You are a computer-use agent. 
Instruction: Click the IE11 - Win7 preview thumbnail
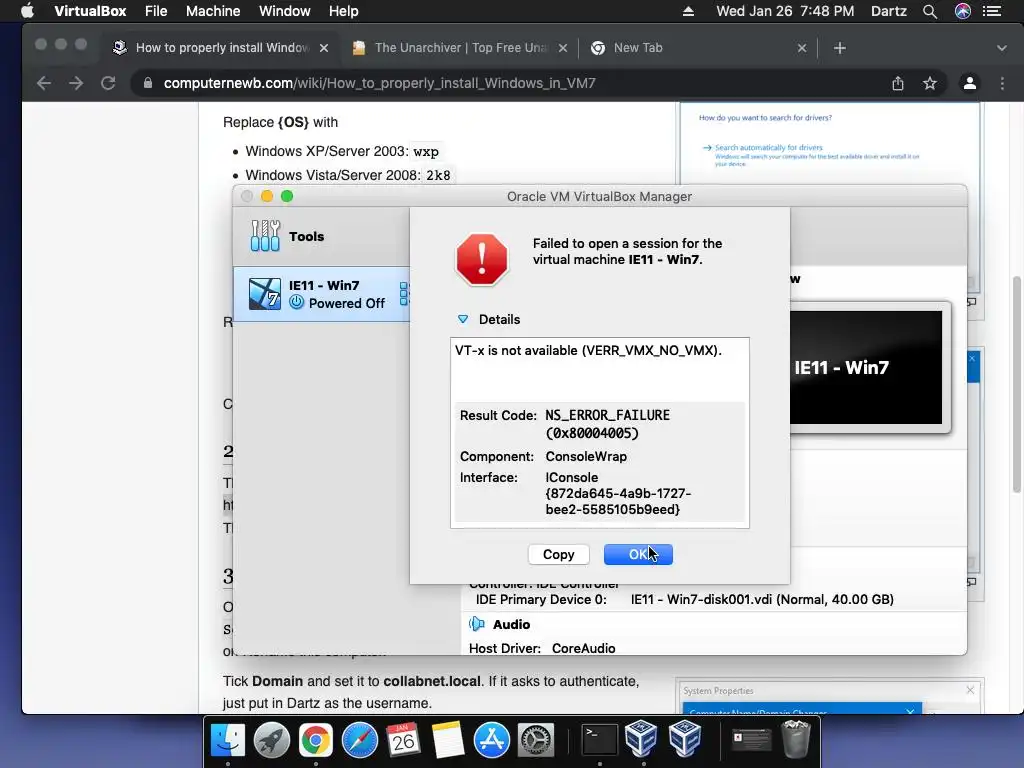866,367
